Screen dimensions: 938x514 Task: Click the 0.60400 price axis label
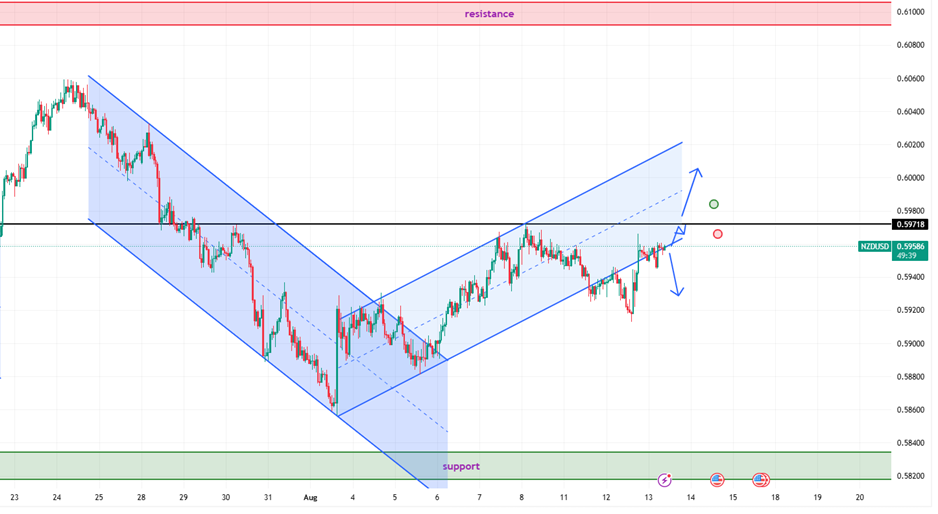click(x=910, y=111)
